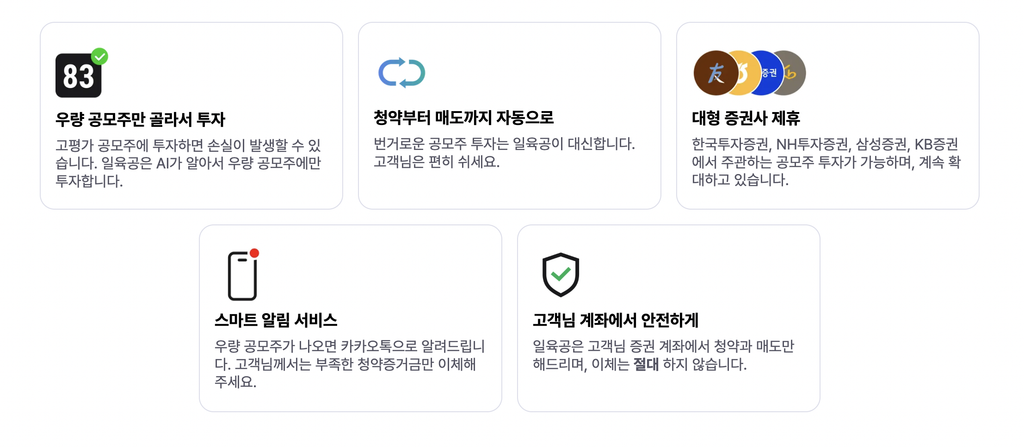
Task: Click the green checkmark on 83 badge
Action: tap(100, 56)
